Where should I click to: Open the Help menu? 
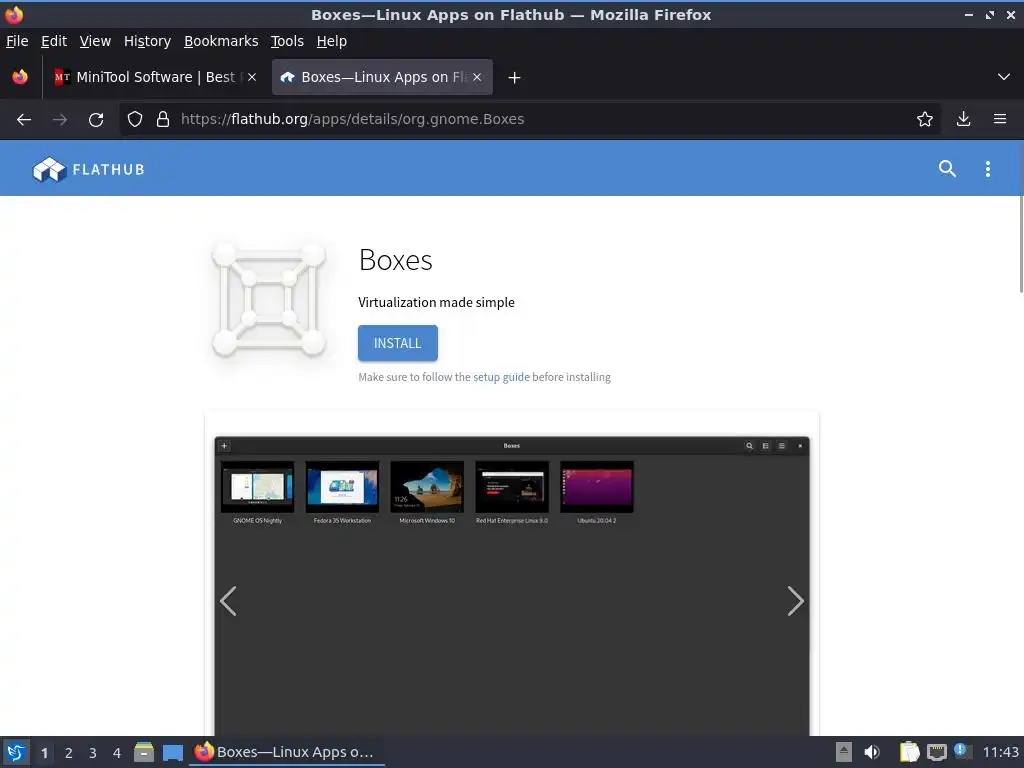[331, 41]
